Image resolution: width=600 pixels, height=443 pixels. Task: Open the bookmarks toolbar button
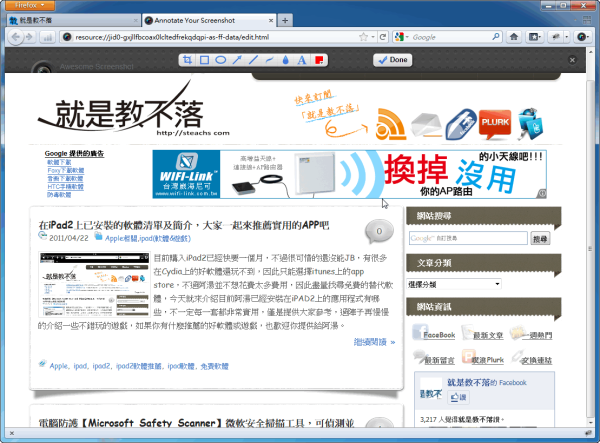pyautogui.click(x=535, y=37)
